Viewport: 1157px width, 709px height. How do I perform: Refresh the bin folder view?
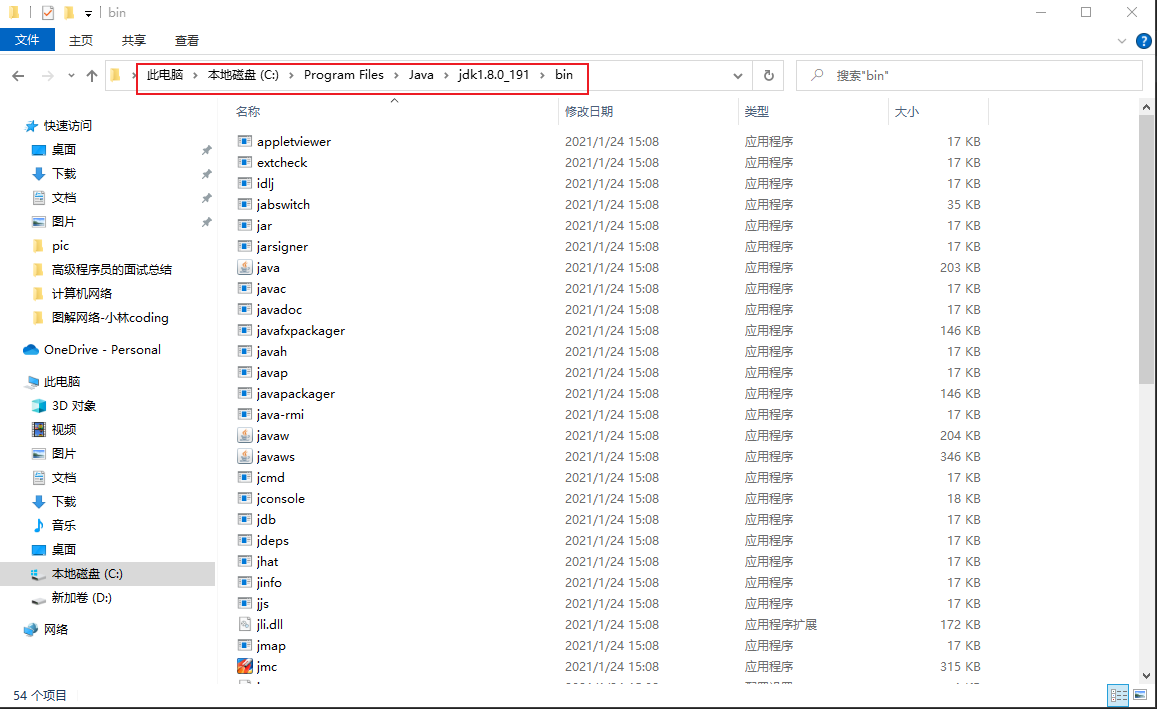click(x=769, y=75)
